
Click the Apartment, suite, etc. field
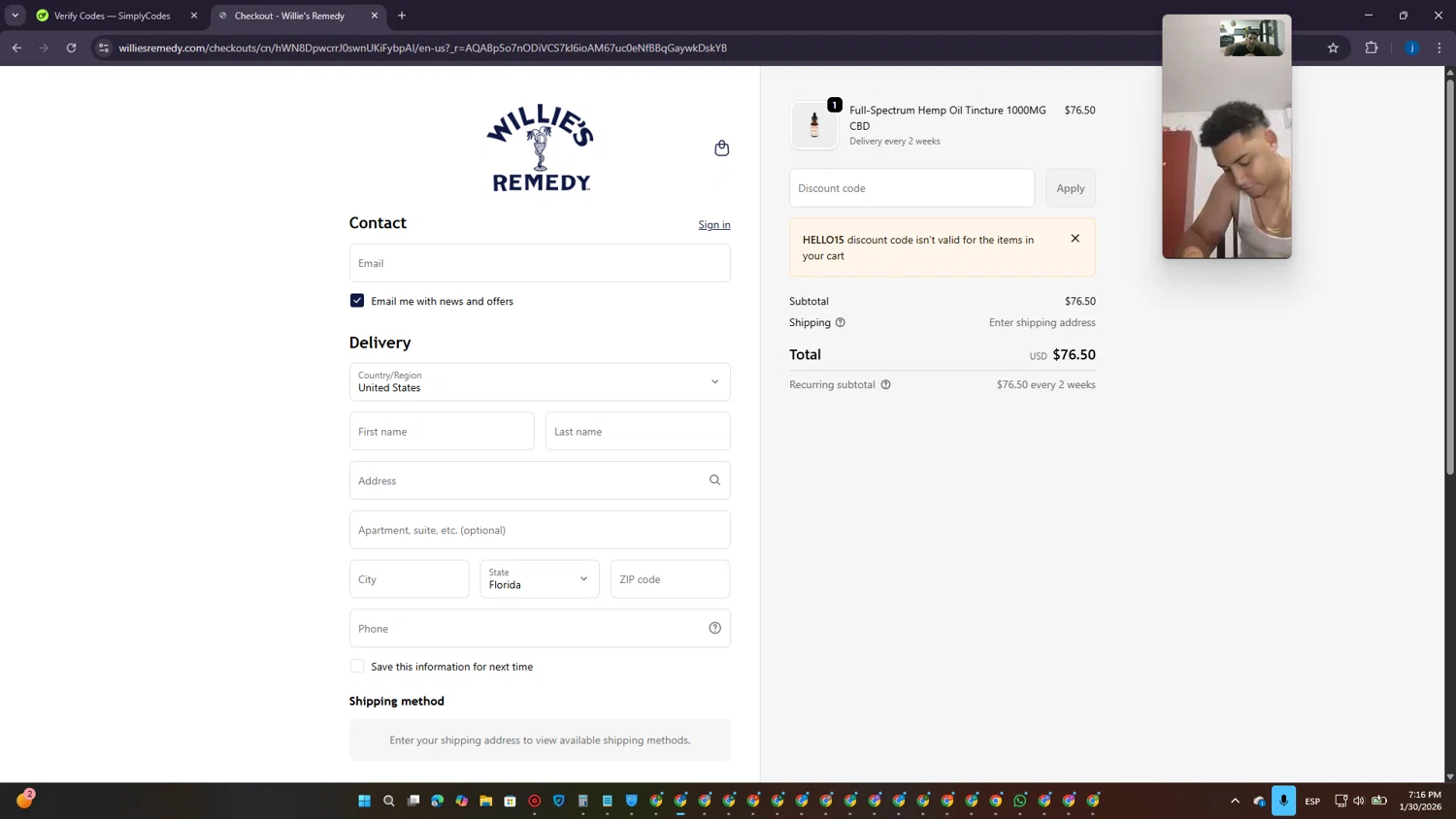[x=540, y=530]
